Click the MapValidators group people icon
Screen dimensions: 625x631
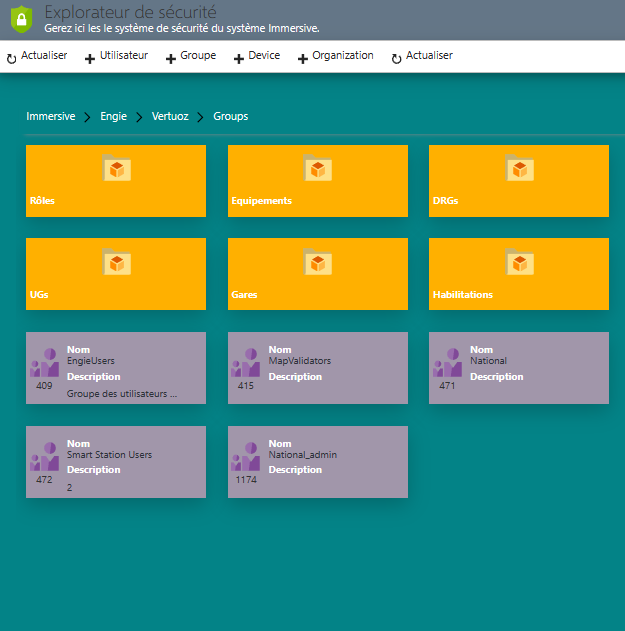245,363
